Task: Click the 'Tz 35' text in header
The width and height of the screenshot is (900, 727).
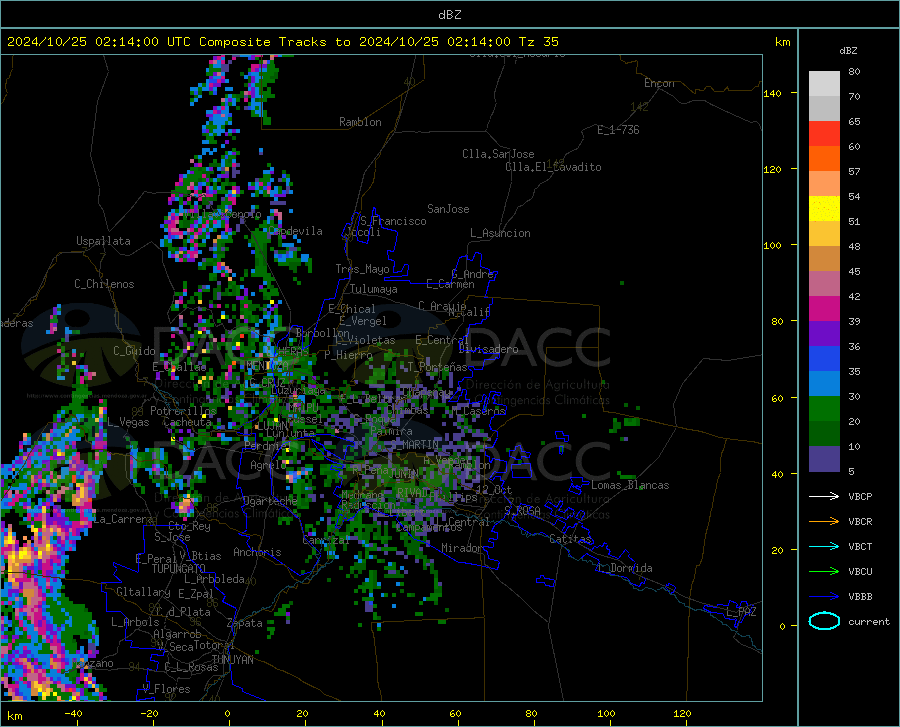Action: click(x=538, y=42)
